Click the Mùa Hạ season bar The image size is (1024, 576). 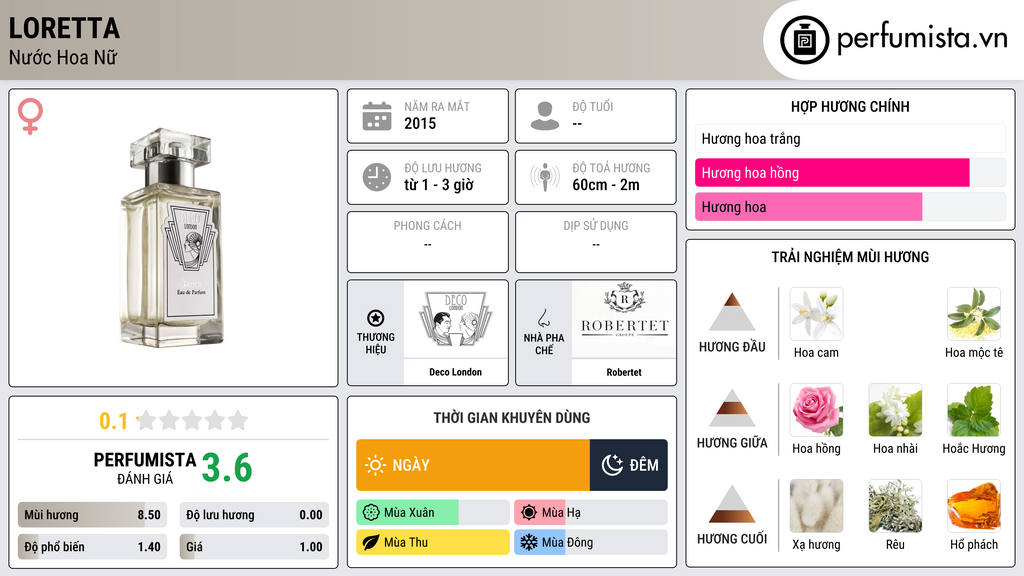(x=591, y=513)
